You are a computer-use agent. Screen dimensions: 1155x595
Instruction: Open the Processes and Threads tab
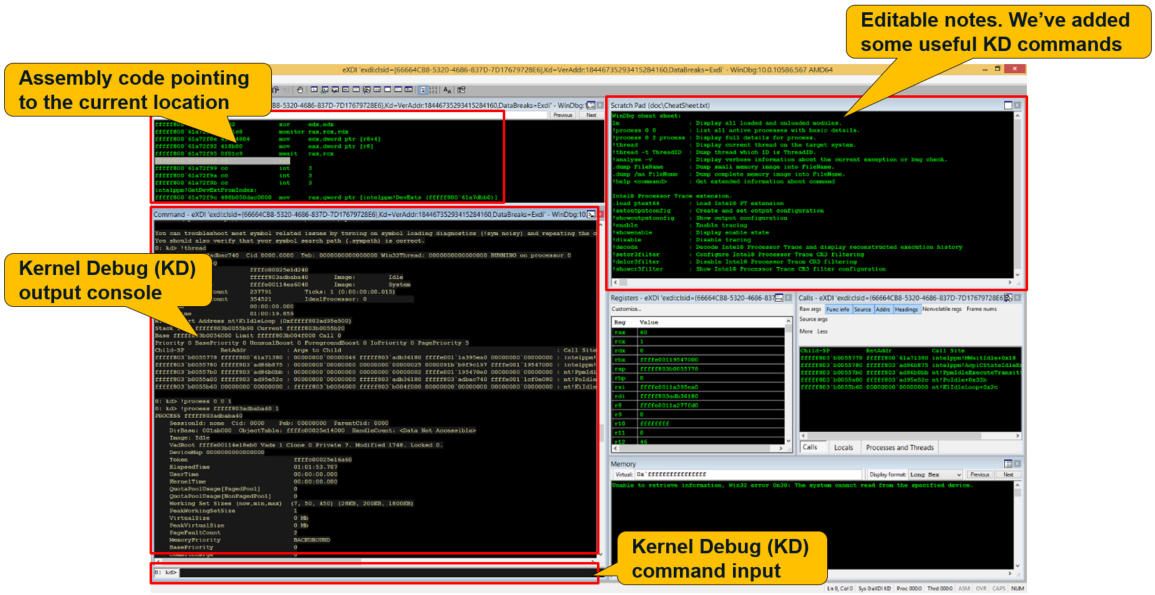[x=899, y=447]
